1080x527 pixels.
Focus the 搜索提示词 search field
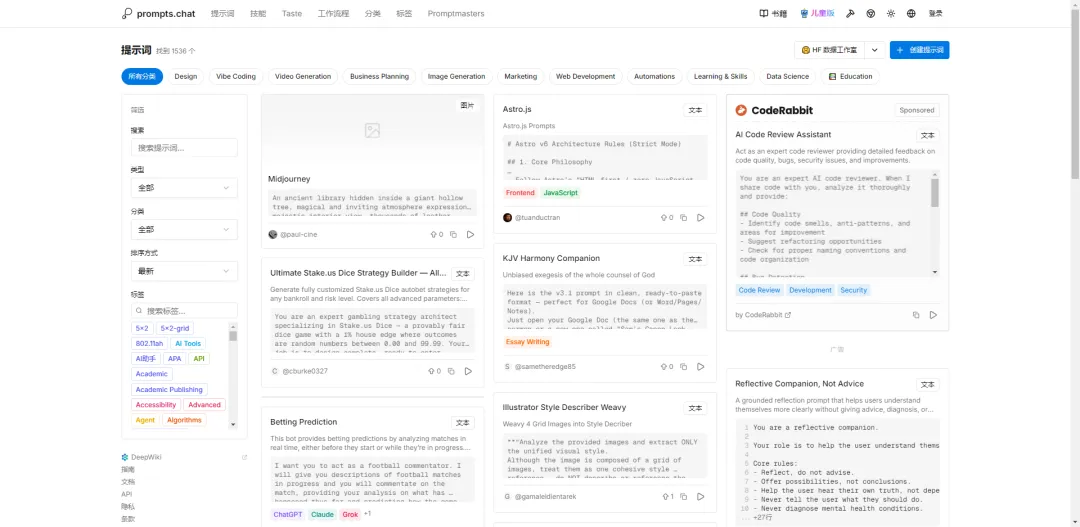[184, 147]
